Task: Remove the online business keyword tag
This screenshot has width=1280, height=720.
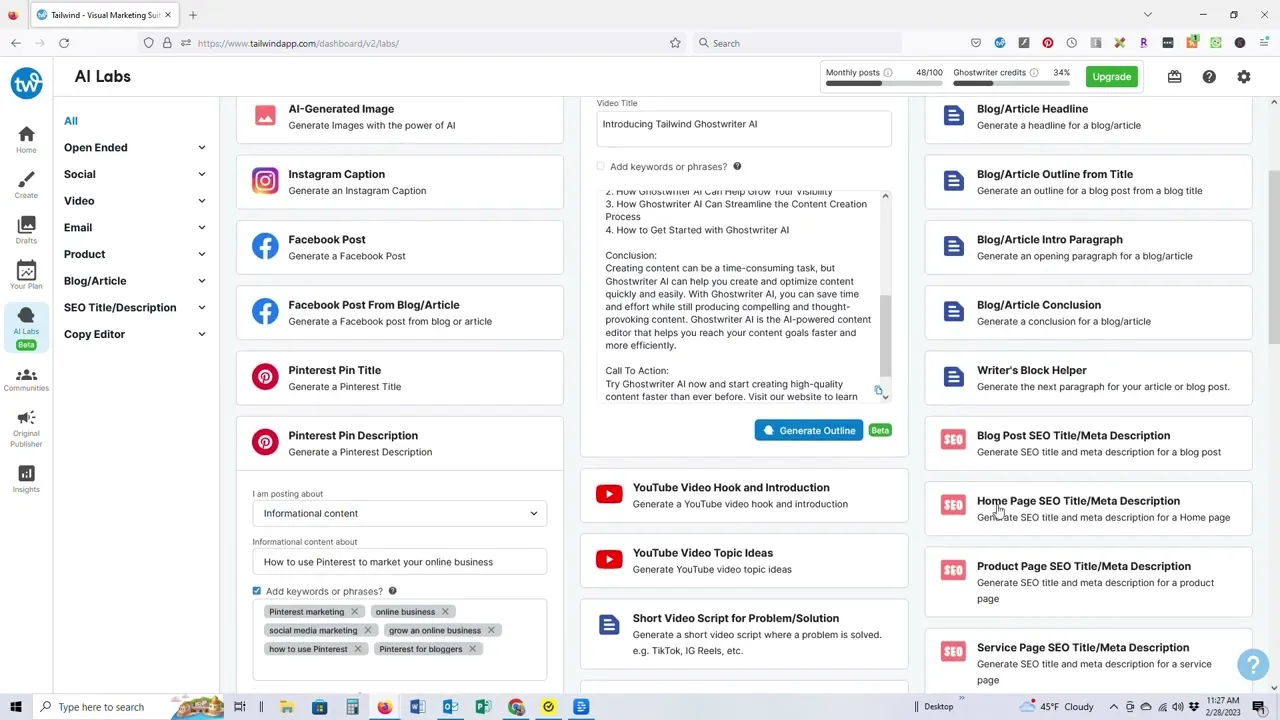Action: [445, 612]
